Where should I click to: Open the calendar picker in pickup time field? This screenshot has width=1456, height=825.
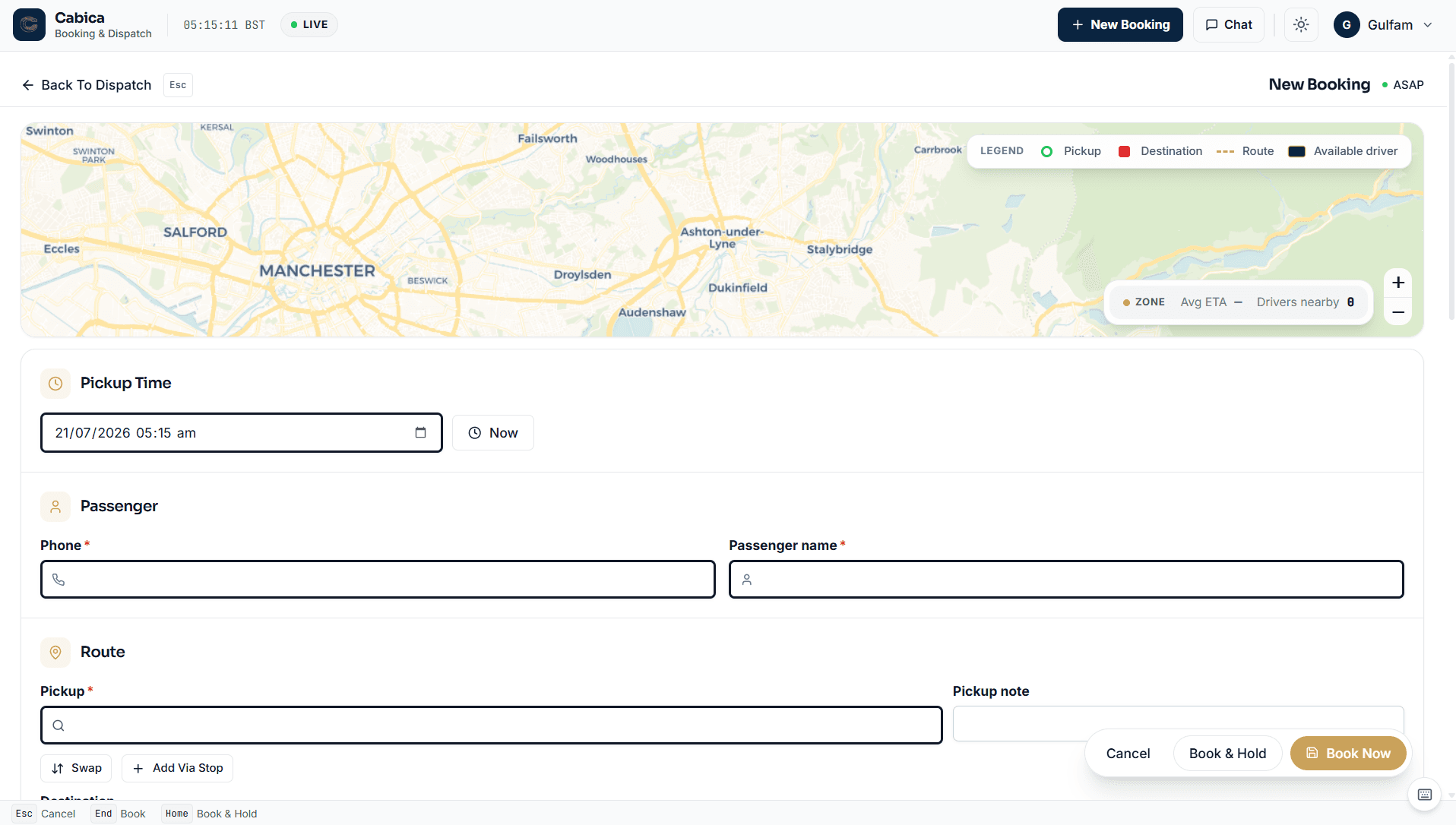[x=420, y=432]
